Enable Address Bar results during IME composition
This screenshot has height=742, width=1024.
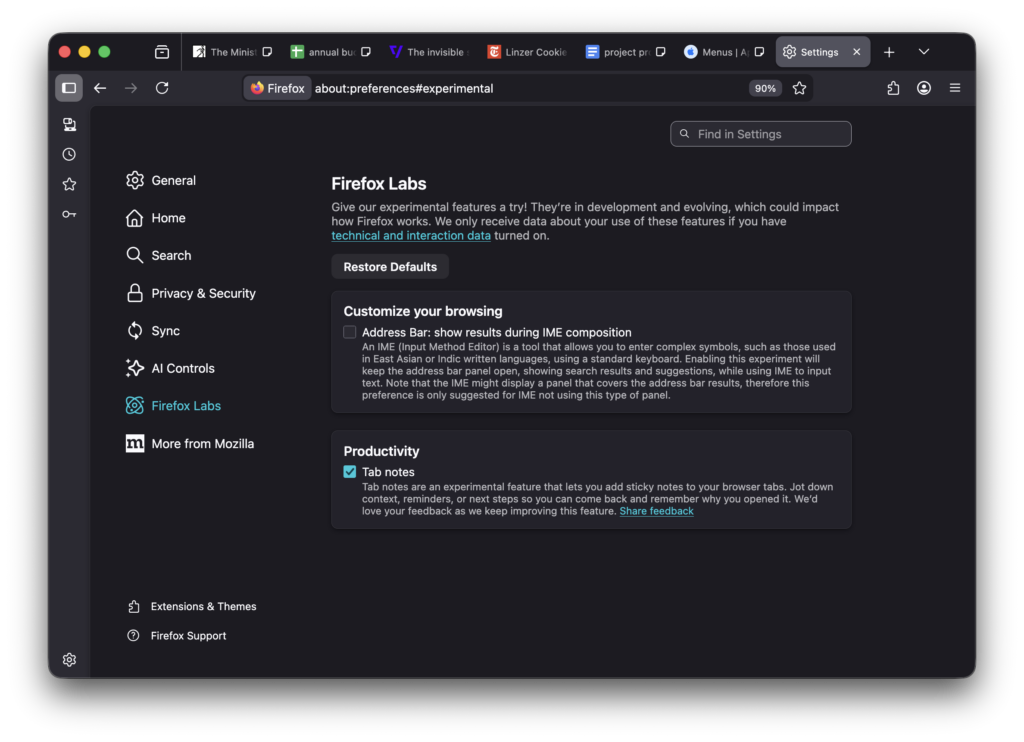349,331
